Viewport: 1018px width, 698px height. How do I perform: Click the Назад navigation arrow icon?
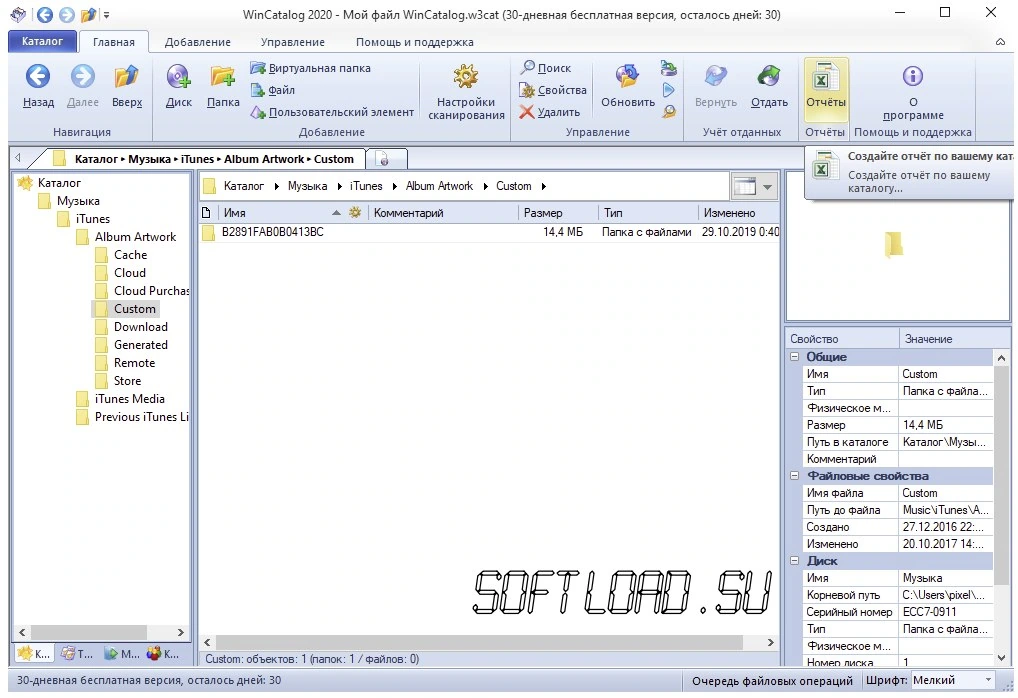pos(38,77)
